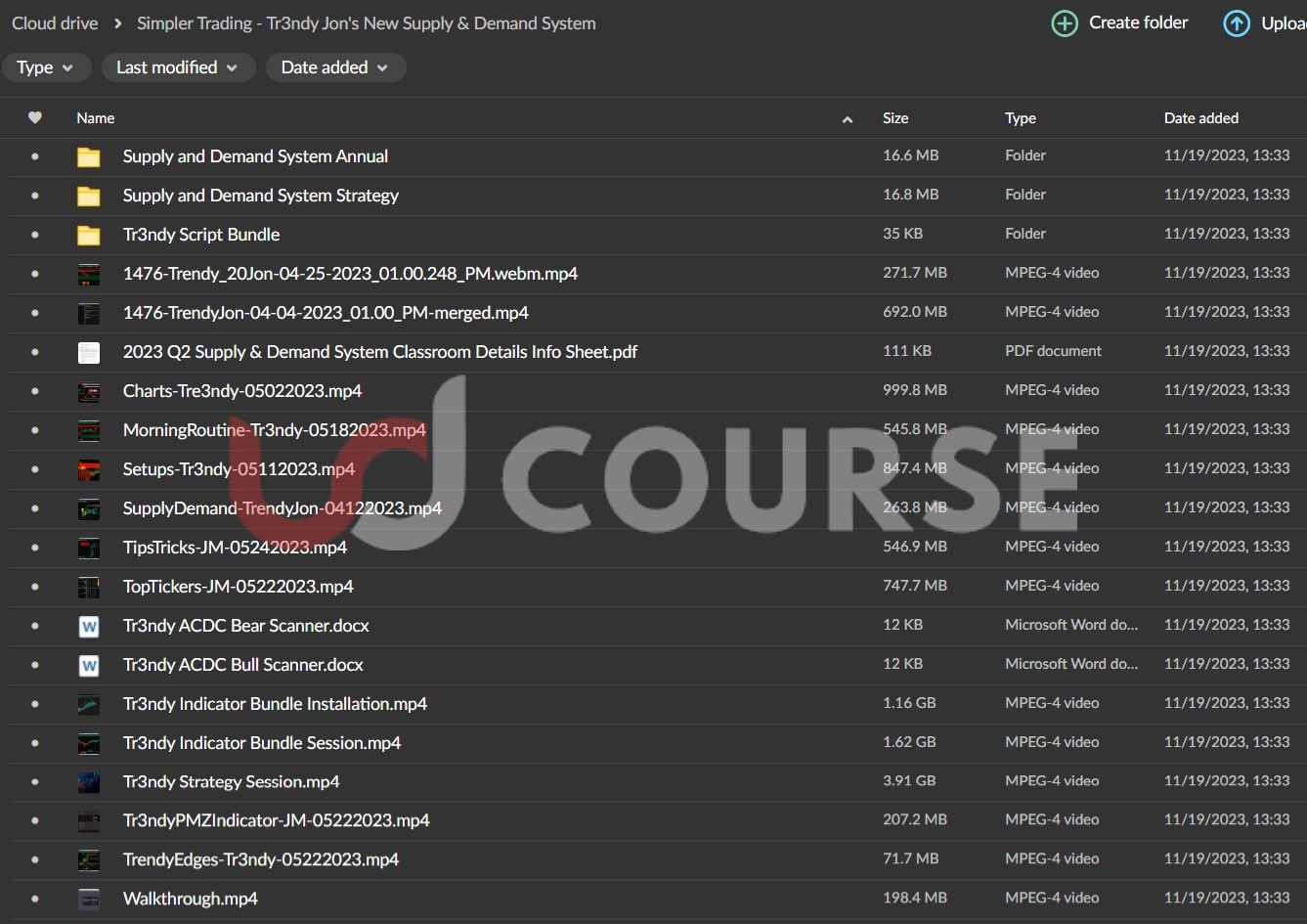Click the PDF icon for Classroom Details Info Sheet

click(x=89, y=352)
